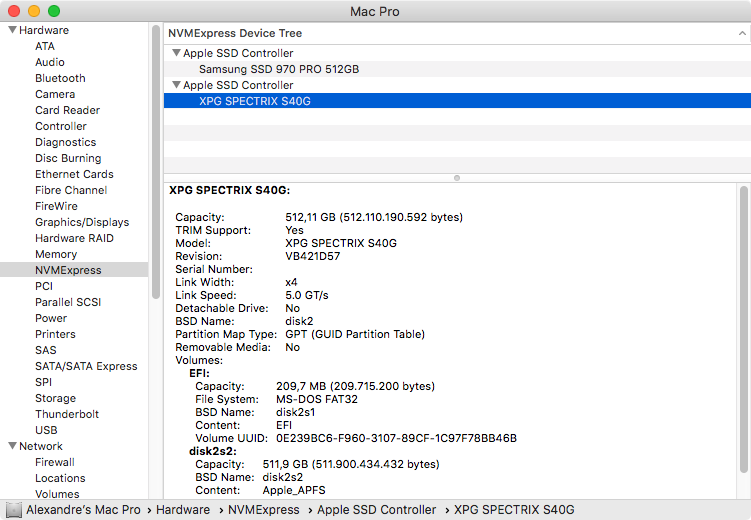751x520 pixels.
Task: Click the GPT (GUID Partition Table) value
Action: pyautogui.click(x=355, y=334)
